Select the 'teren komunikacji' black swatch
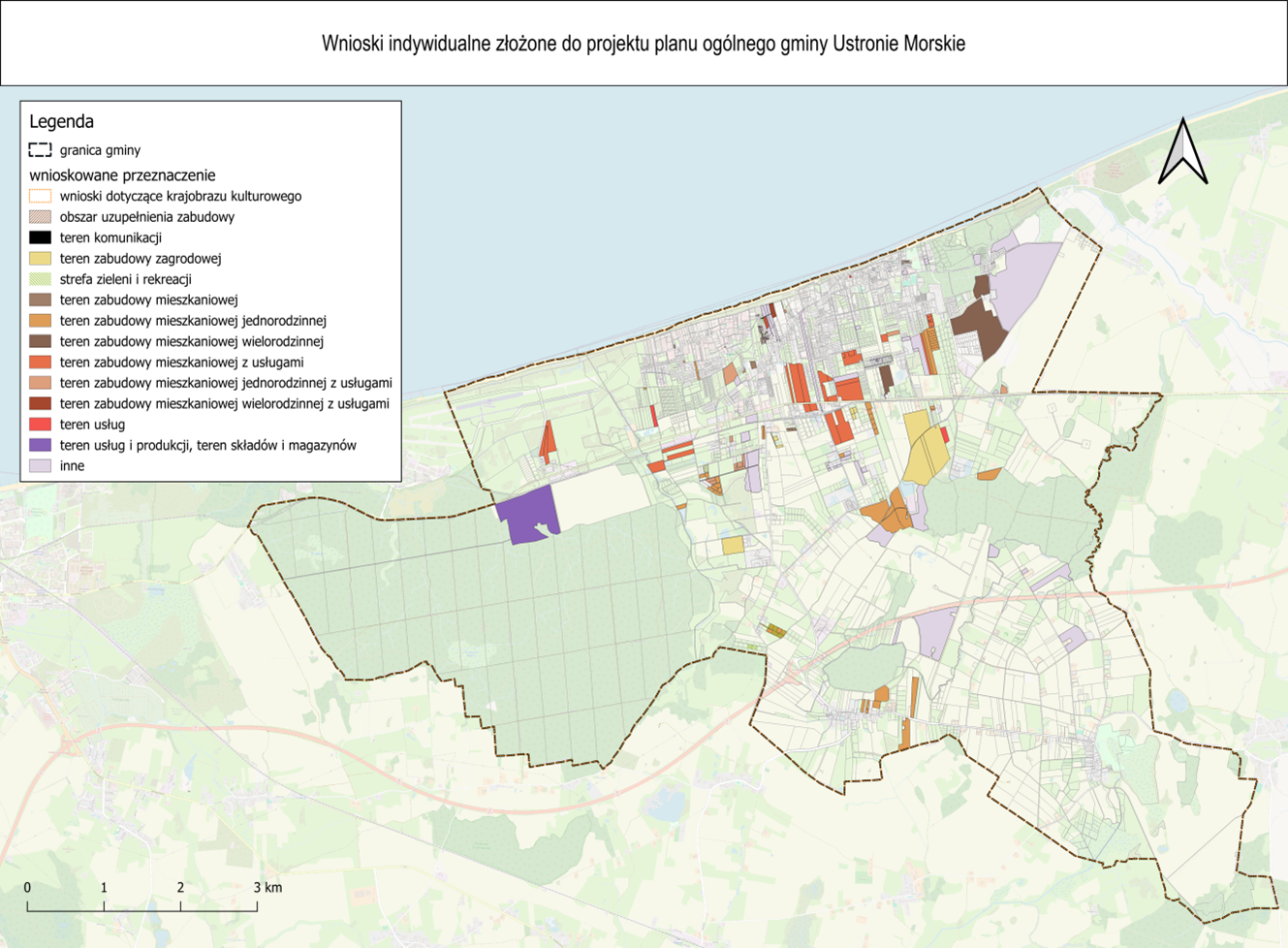 [40, 237]
